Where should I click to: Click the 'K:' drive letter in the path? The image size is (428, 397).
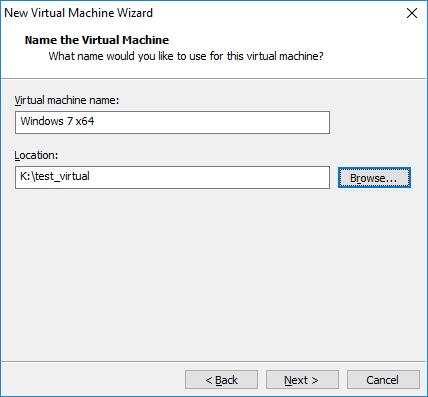(25, 176)
